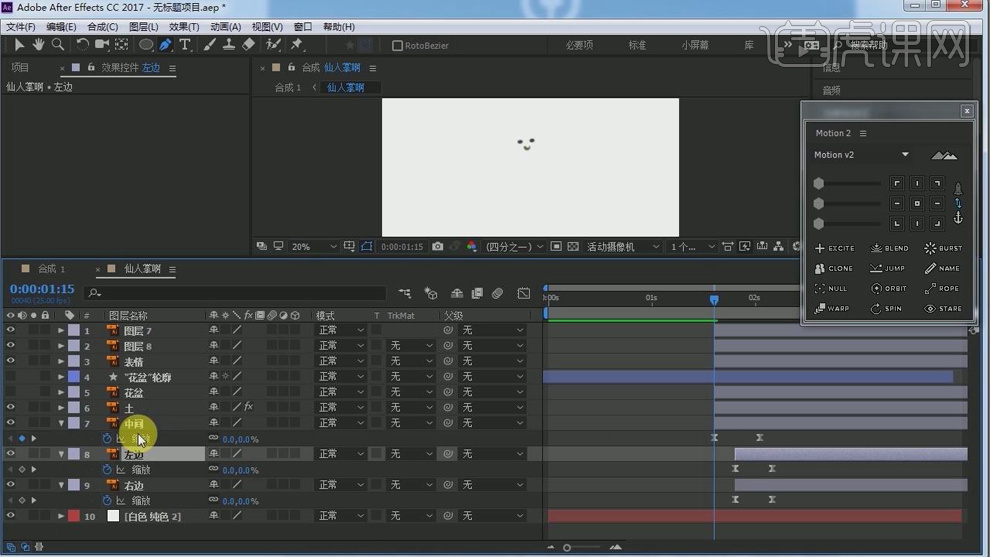Select the Puppet Pin tool
990x557 pixels.
point(296,45)
